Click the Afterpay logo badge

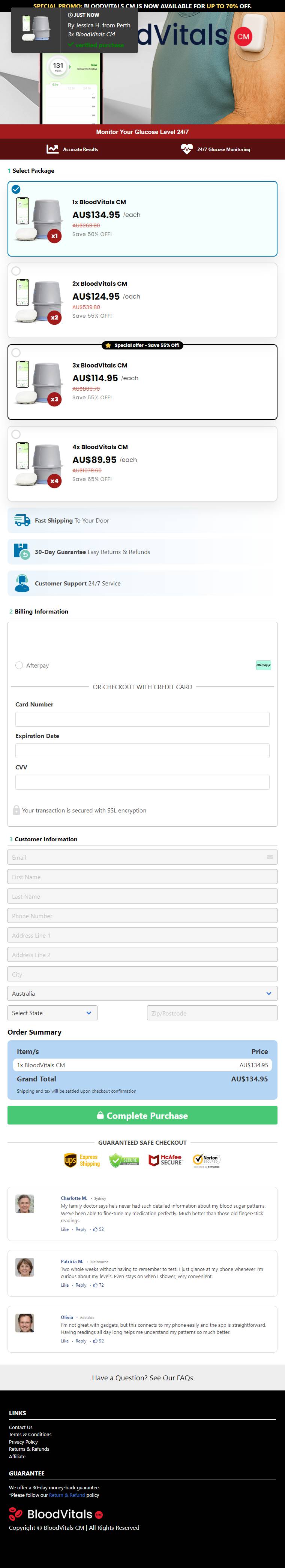click(263, 665)
